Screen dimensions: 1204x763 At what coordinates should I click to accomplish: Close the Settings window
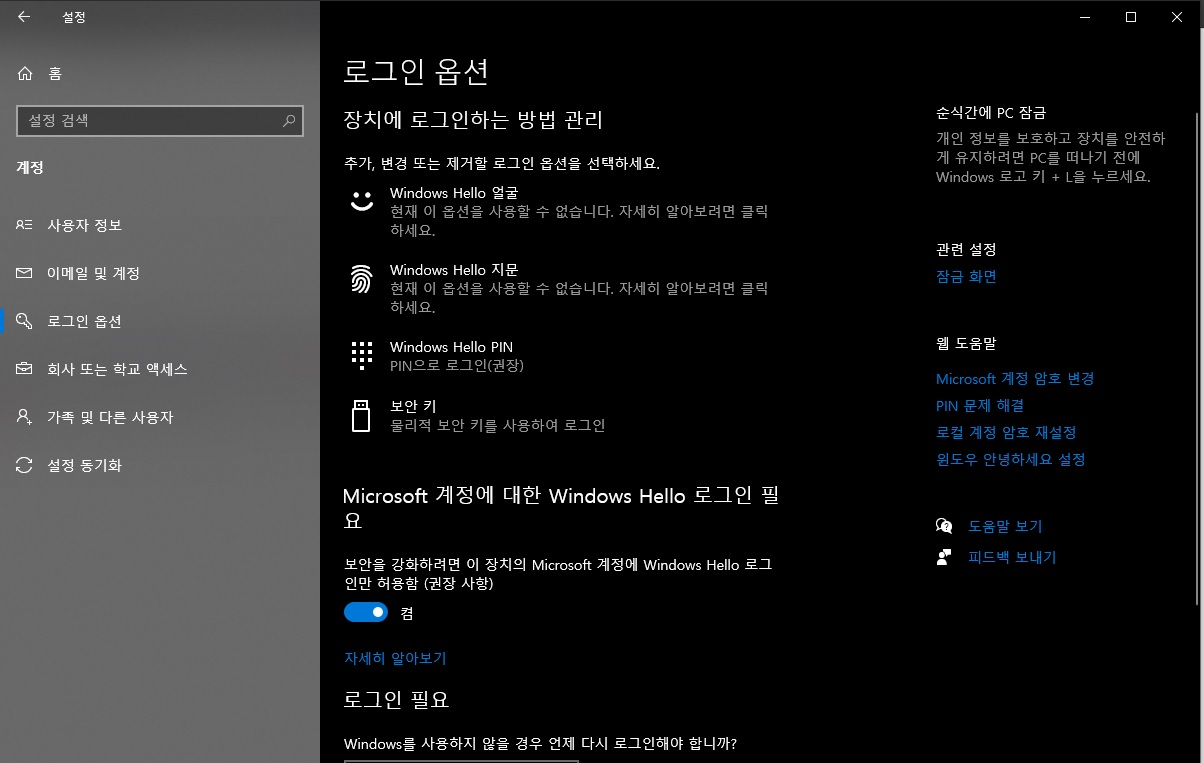tap(1178, 17)
